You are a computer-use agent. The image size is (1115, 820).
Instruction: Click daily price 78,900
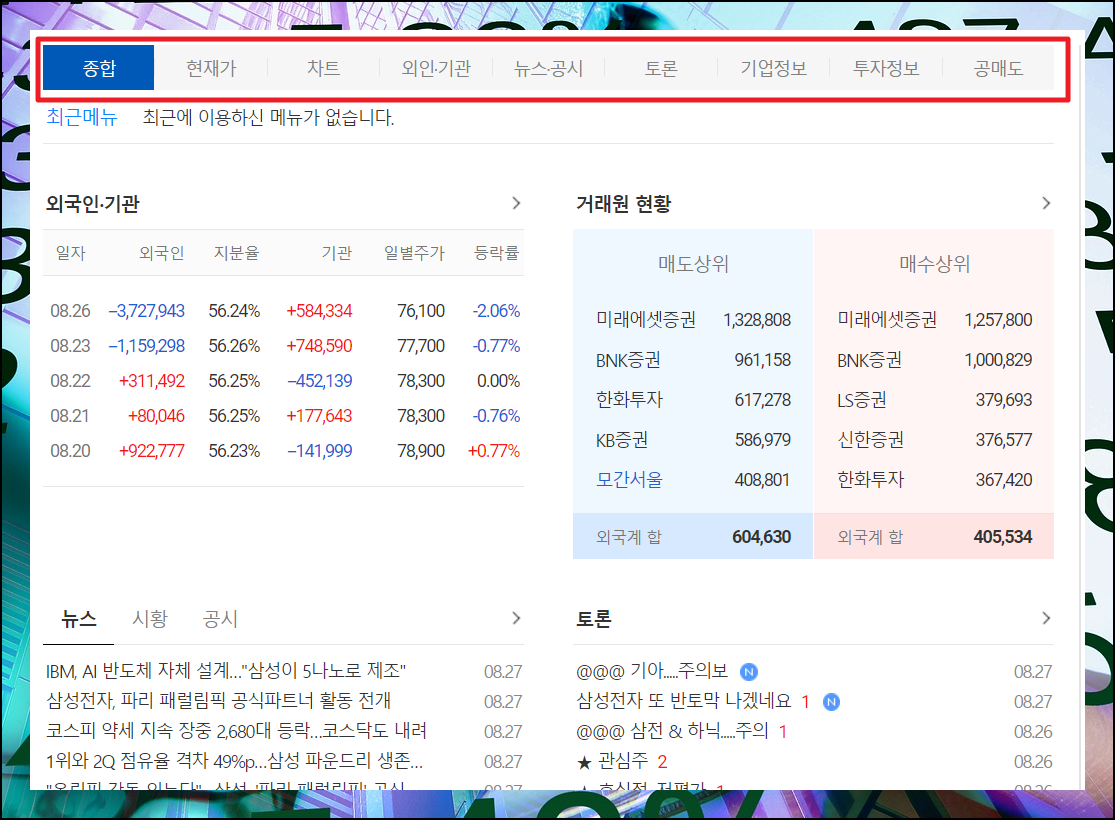coord(421,450)
